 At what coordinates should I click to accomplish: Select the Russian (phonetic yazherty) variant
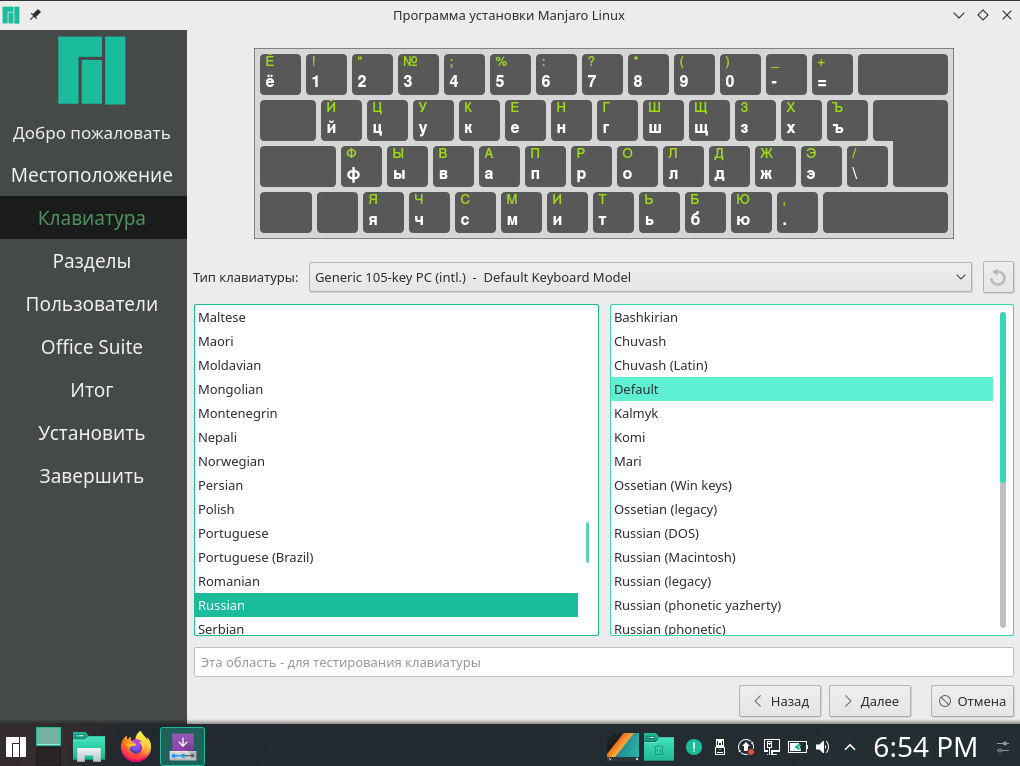(x=801, y=606)
